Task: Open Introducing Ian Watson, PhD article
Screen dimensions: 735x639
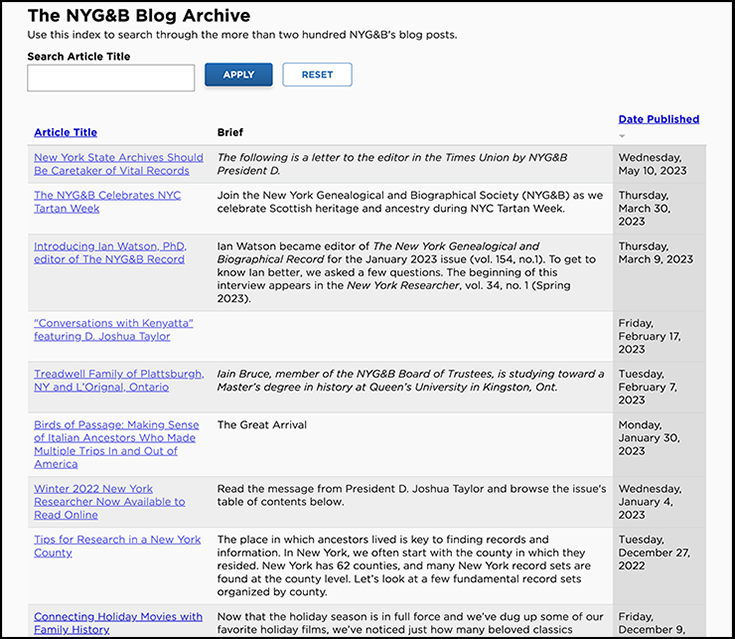Action: [110, 252]
